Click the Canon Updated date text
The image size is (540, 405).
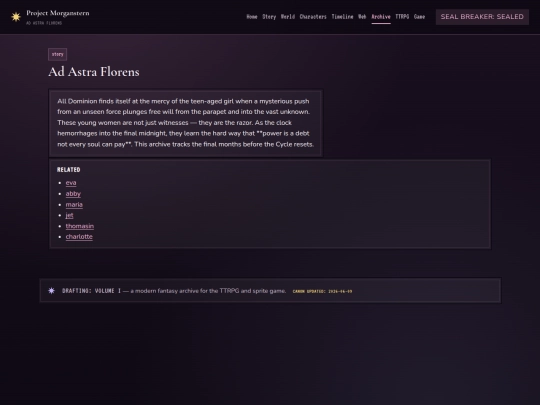(x=322, y=291)
